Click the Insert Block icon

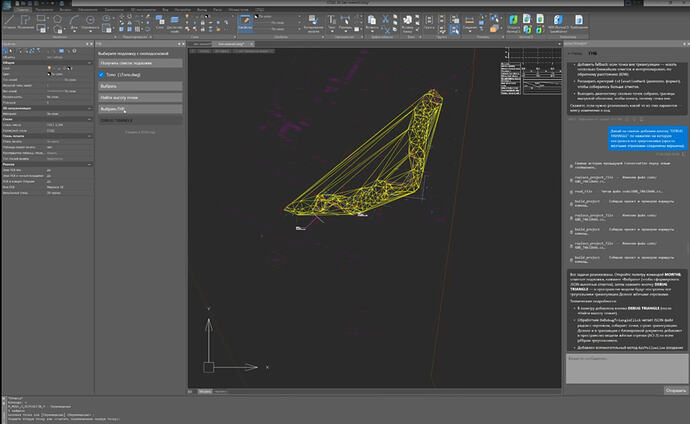tap(407, 23)
